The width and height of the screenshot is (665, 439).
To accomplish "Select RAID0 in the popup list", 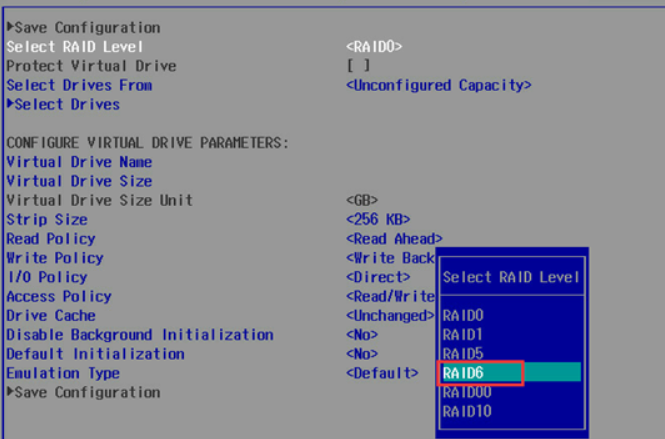I will point(462,315).
